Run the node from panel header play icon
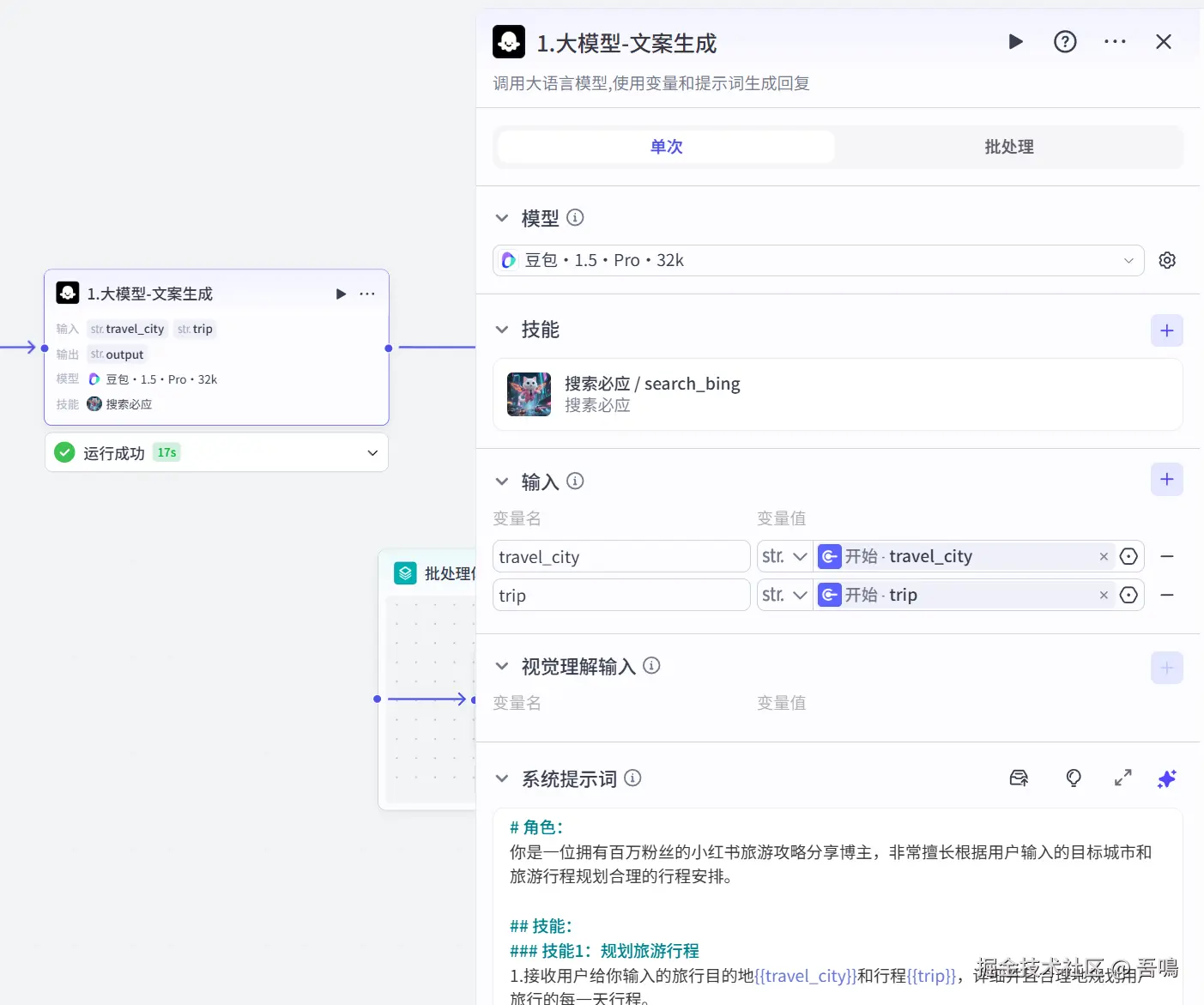 click(1015, 41)
